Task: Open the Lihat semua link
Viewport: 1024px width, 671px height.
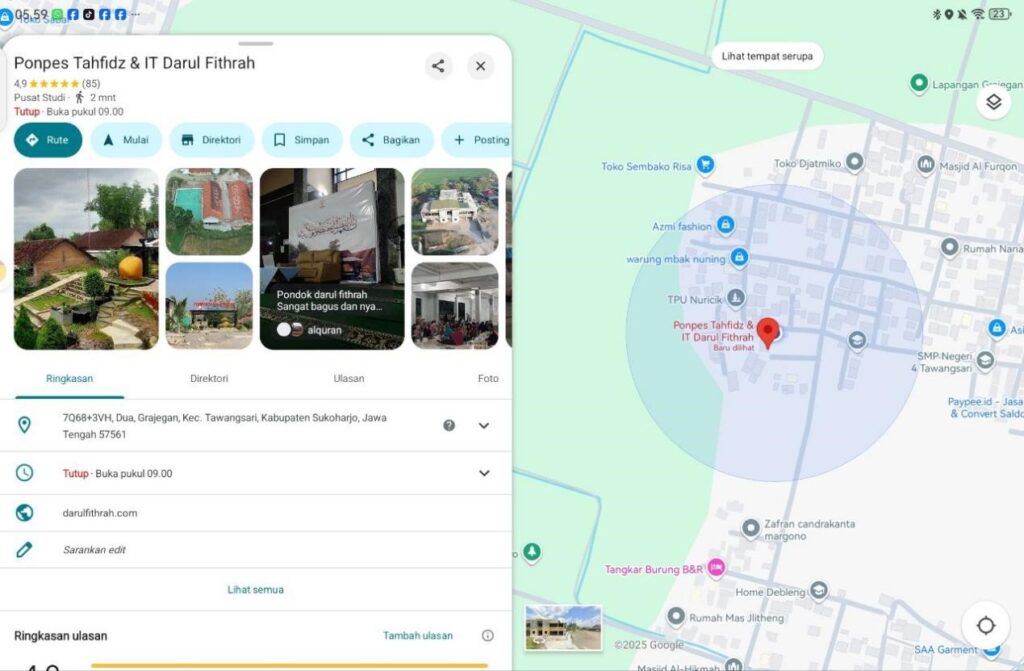Action: click(x=255, y=590)
